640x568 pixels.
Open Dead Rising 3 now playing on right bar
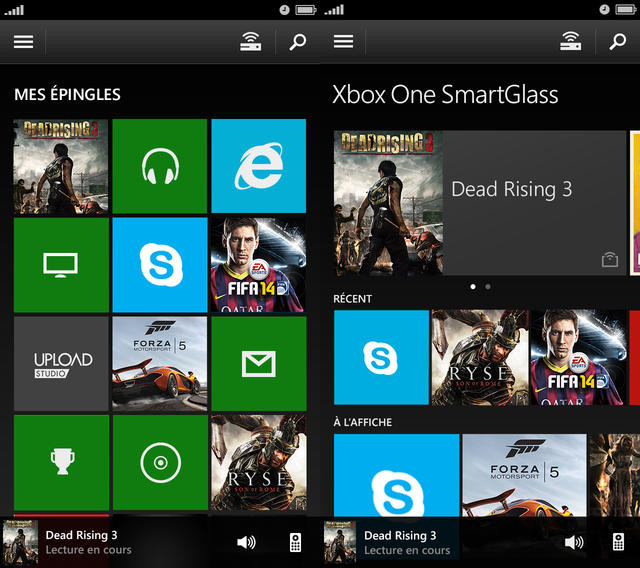coord(407,542)
